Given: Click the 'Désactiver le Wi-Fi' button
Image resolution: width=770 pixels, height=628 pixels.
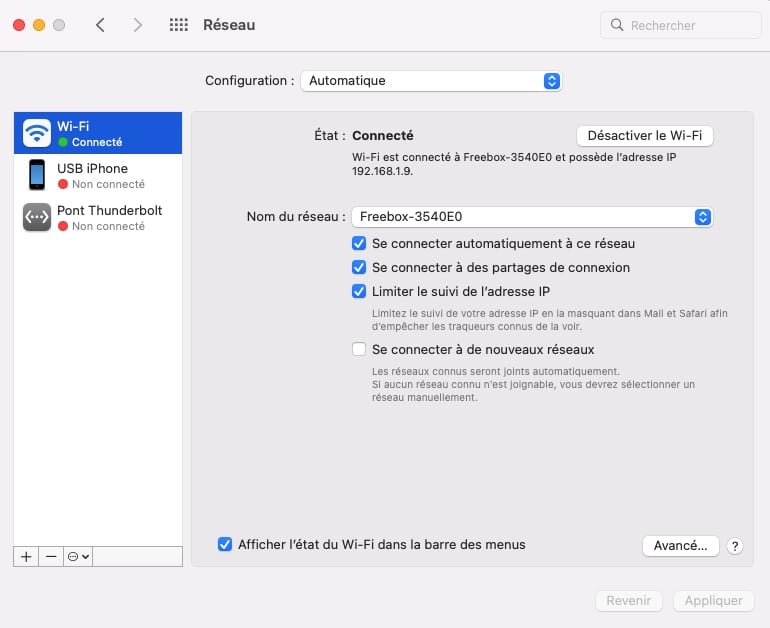Looking at the screenshot, I should [x=644, y=136].
